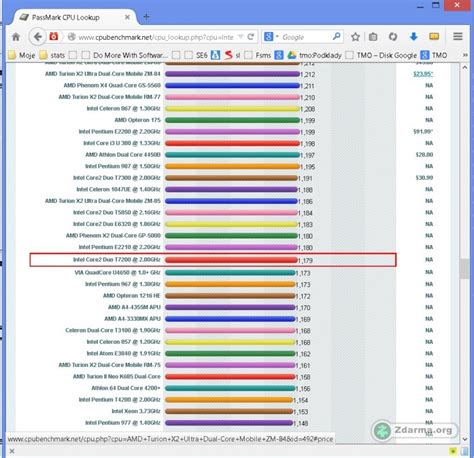Image resolution: width=474 pixels, height=458 pixels.
Task: Click the score 1,191 for T7300
Action: coord(305,178)
